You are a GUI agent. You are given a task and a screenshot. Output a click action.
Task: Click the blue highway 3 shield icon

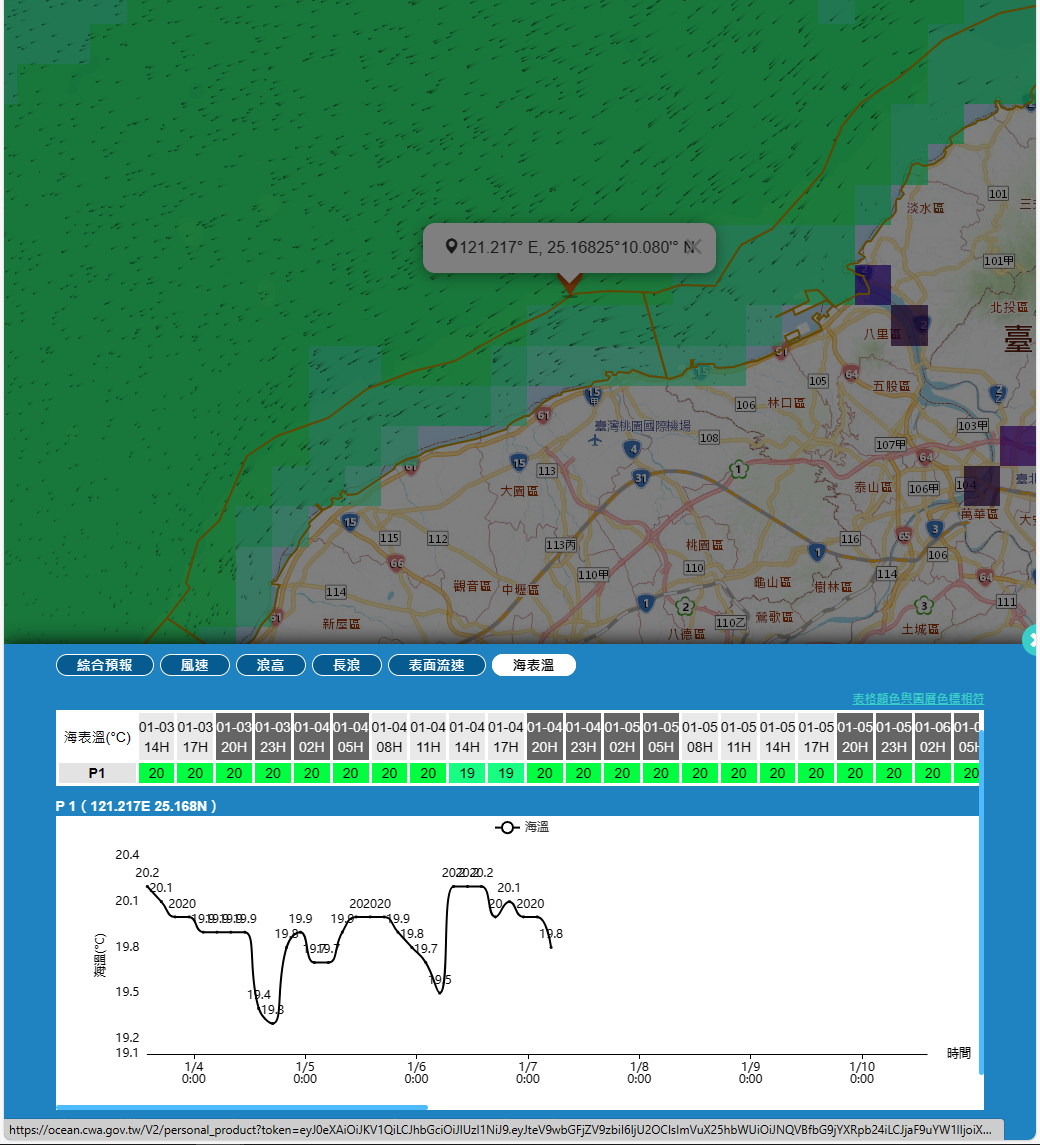(x=935, y=528)
